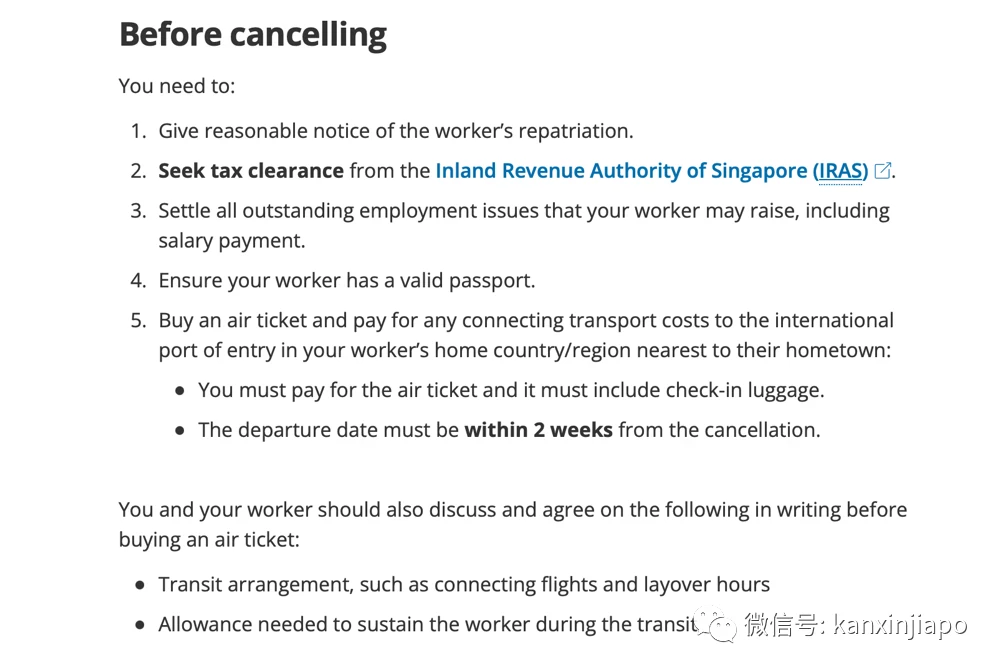The width and height of the screenshot is (1000, 672).
Task: Click the Before cancelling heading
Action: click(x=253, y=34)
